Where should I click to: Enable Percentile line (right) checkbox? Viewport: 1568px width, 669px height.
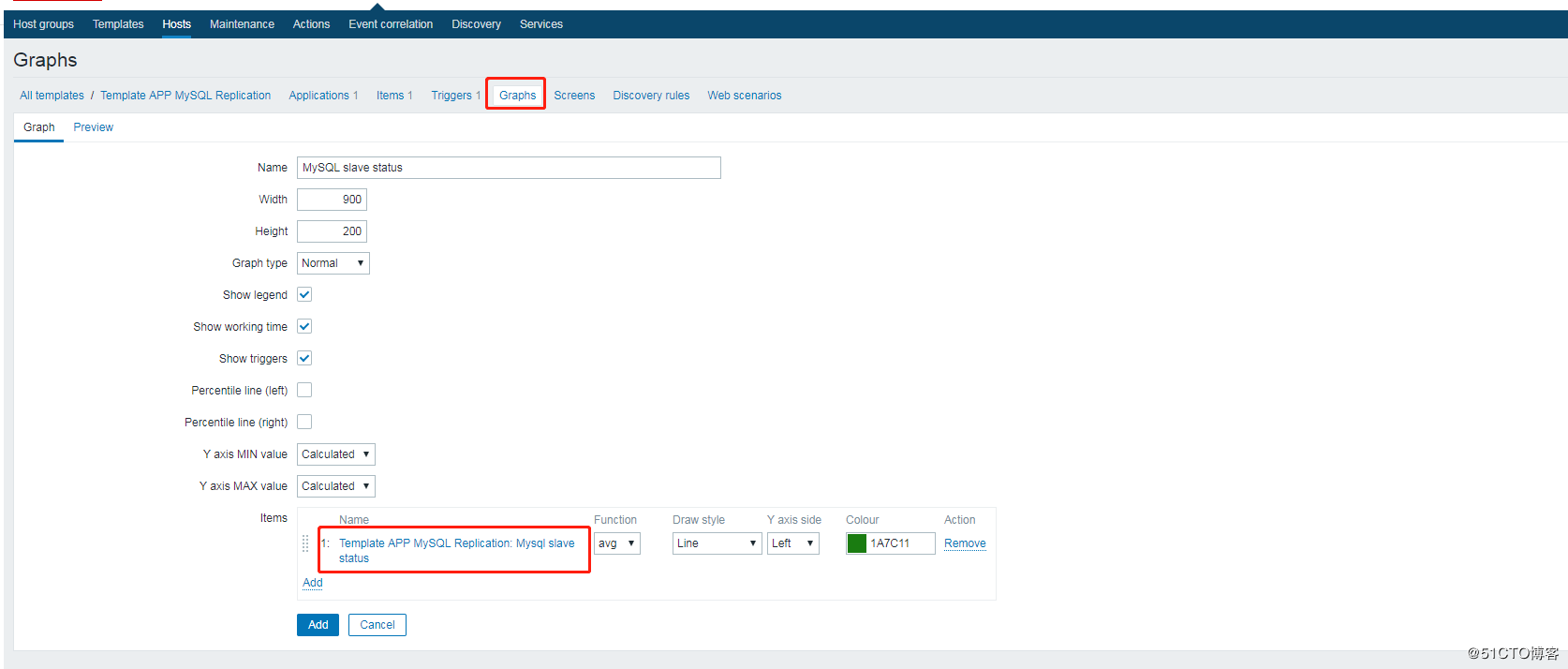[304, 422]
